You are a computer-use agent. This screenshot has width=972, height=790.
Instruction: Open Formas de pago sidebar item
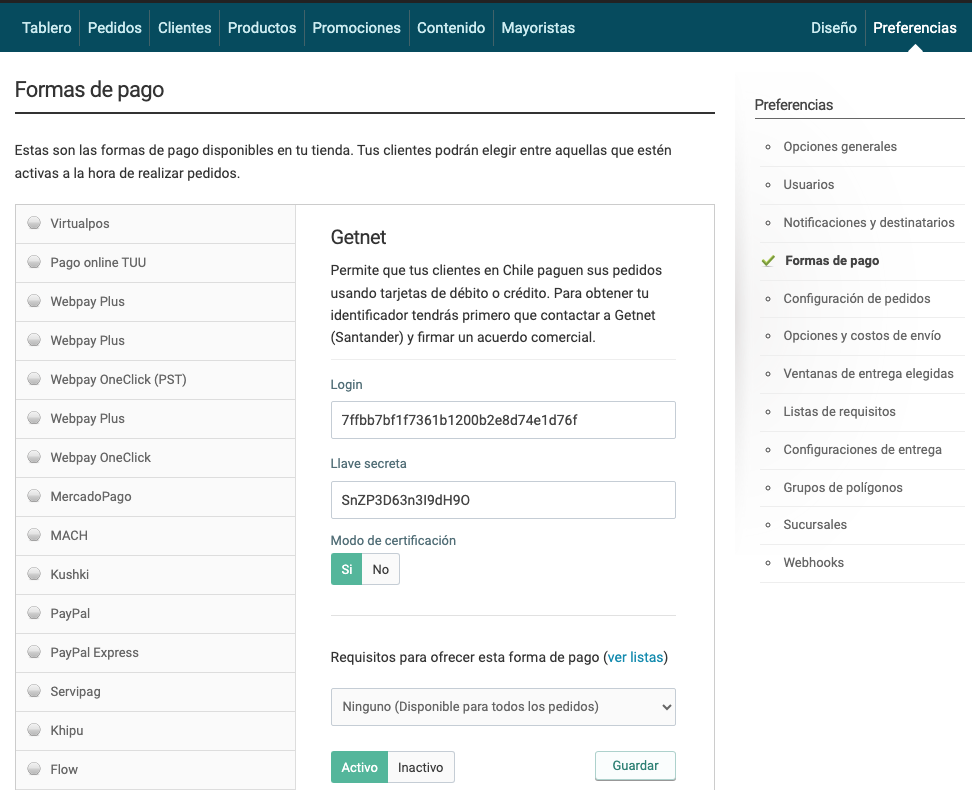point(832,261)
